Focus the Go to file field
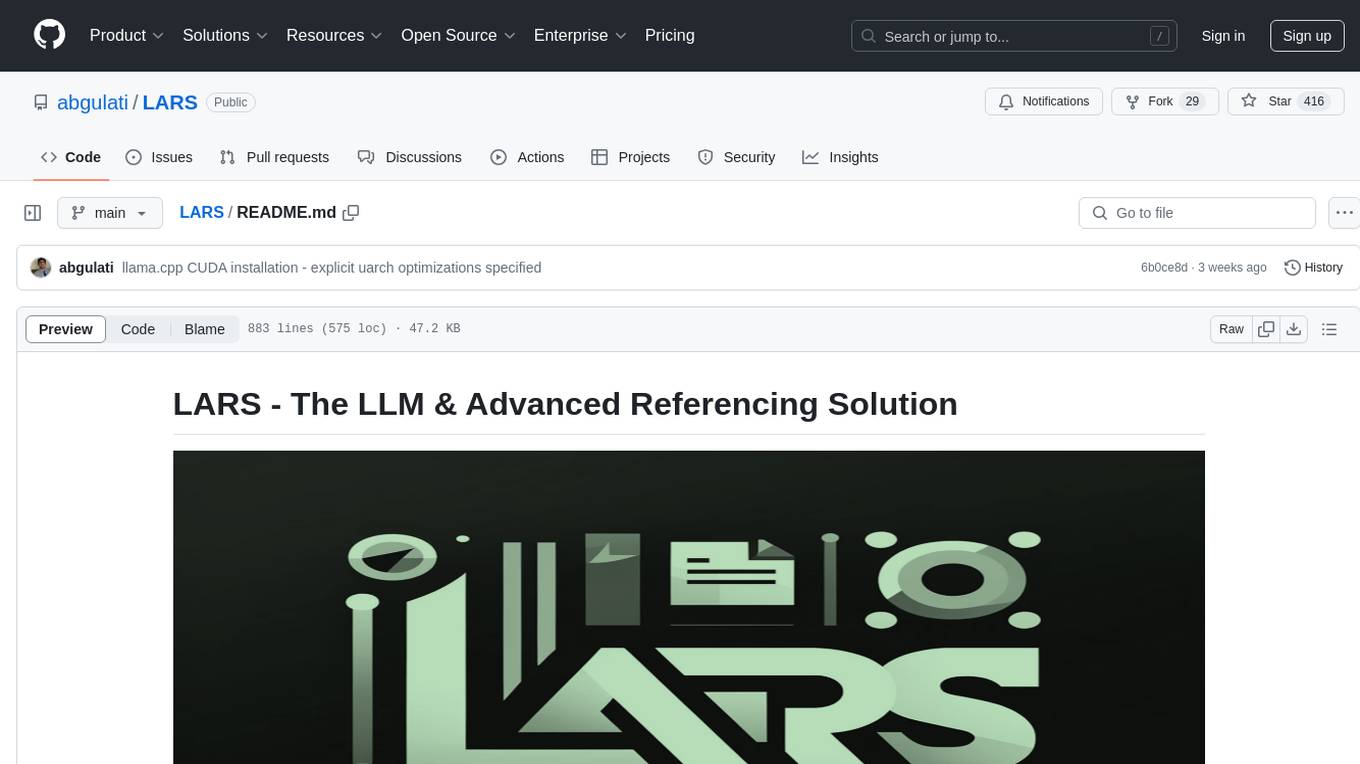The image size is (1360, 764). pyautogui.click(x=1197, y=213)
